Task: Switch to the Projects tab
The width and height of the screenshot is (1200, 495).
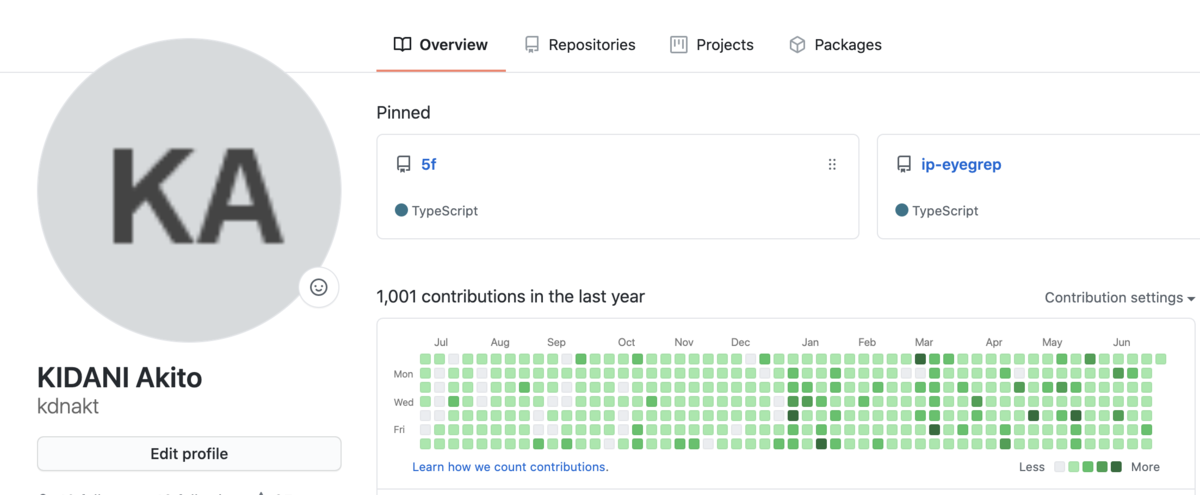Action: click(x=724, y=45)
